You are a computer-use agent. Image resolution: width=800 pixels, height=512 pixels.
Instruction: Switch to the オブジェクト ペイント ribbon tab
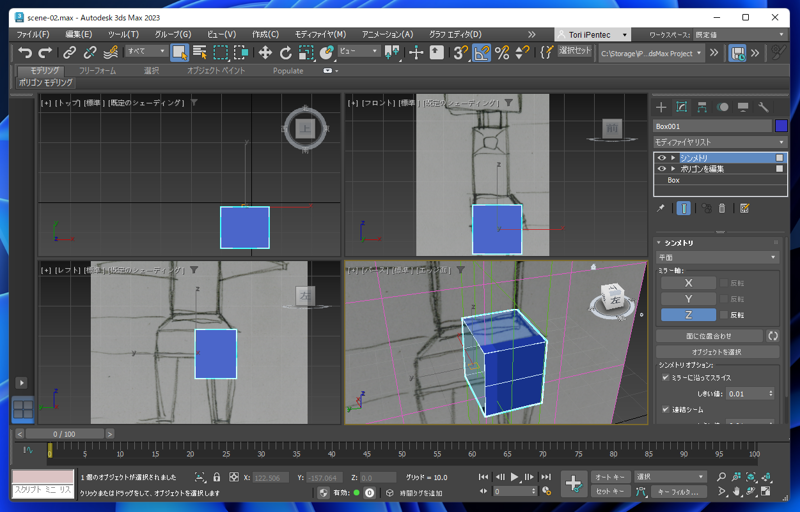(x=216, y=70)
